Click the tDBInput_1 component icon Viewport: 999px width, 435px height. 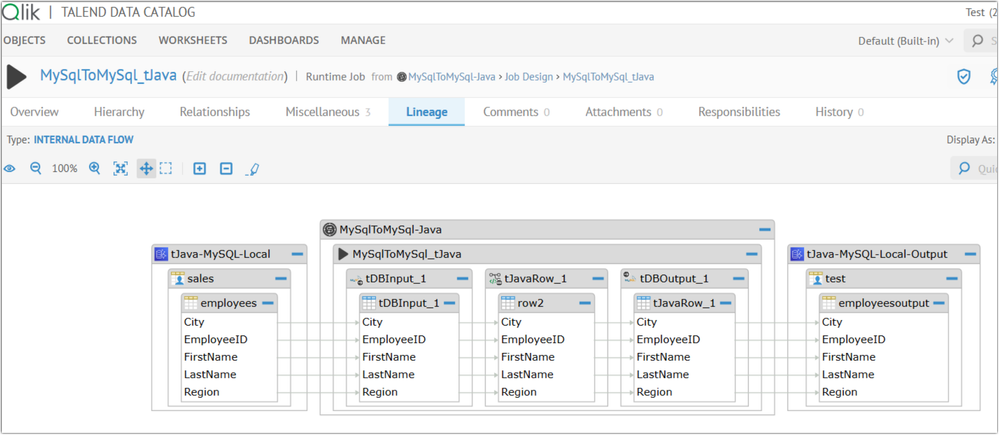coord(356,279)
